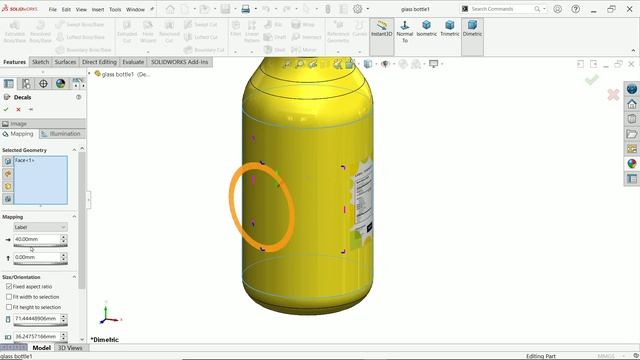Click the horizontal offset slider under 40.00mm
The height and width of the screenshot is (360, 640).
point(40,246)
